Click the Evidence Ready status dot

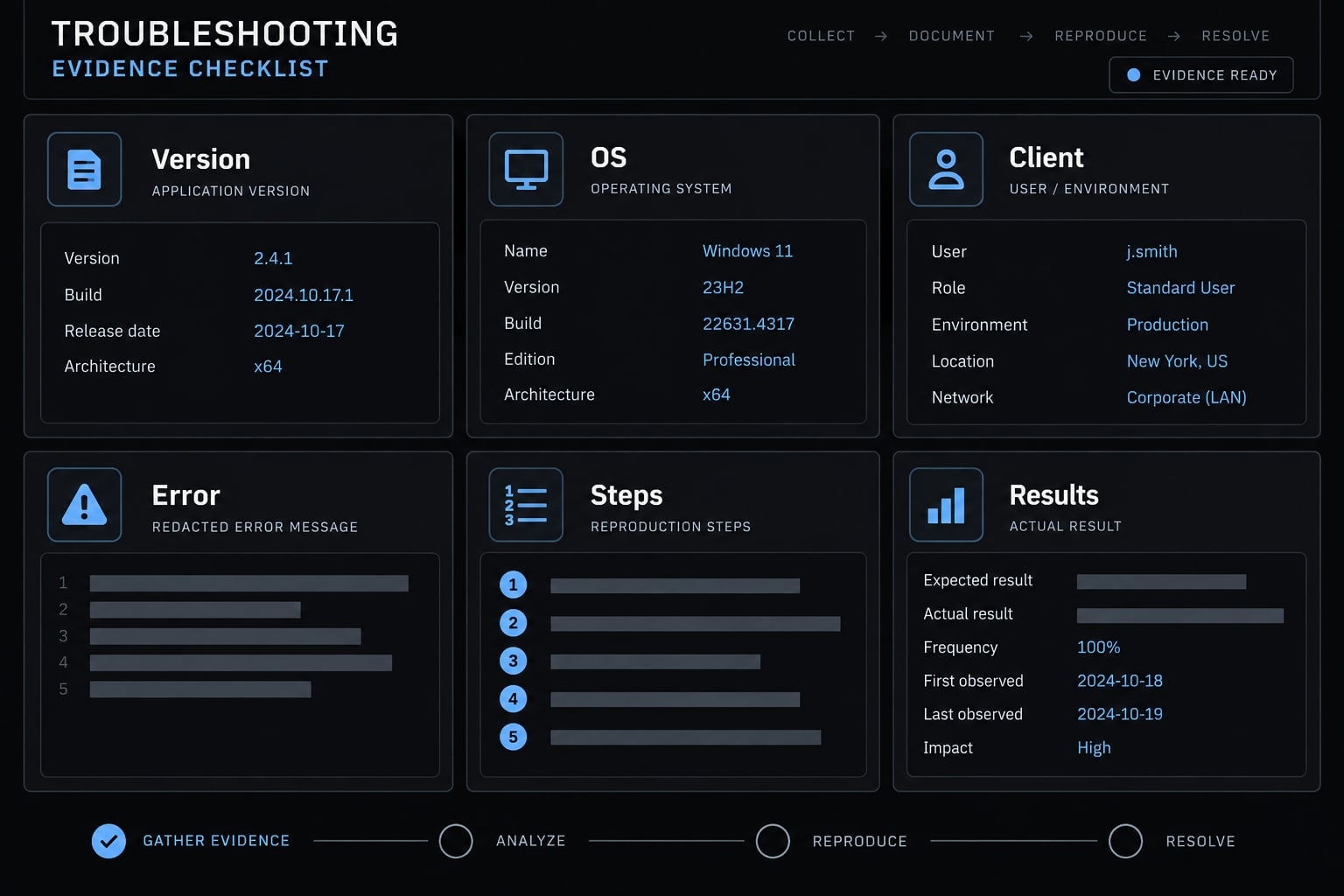1133,75
